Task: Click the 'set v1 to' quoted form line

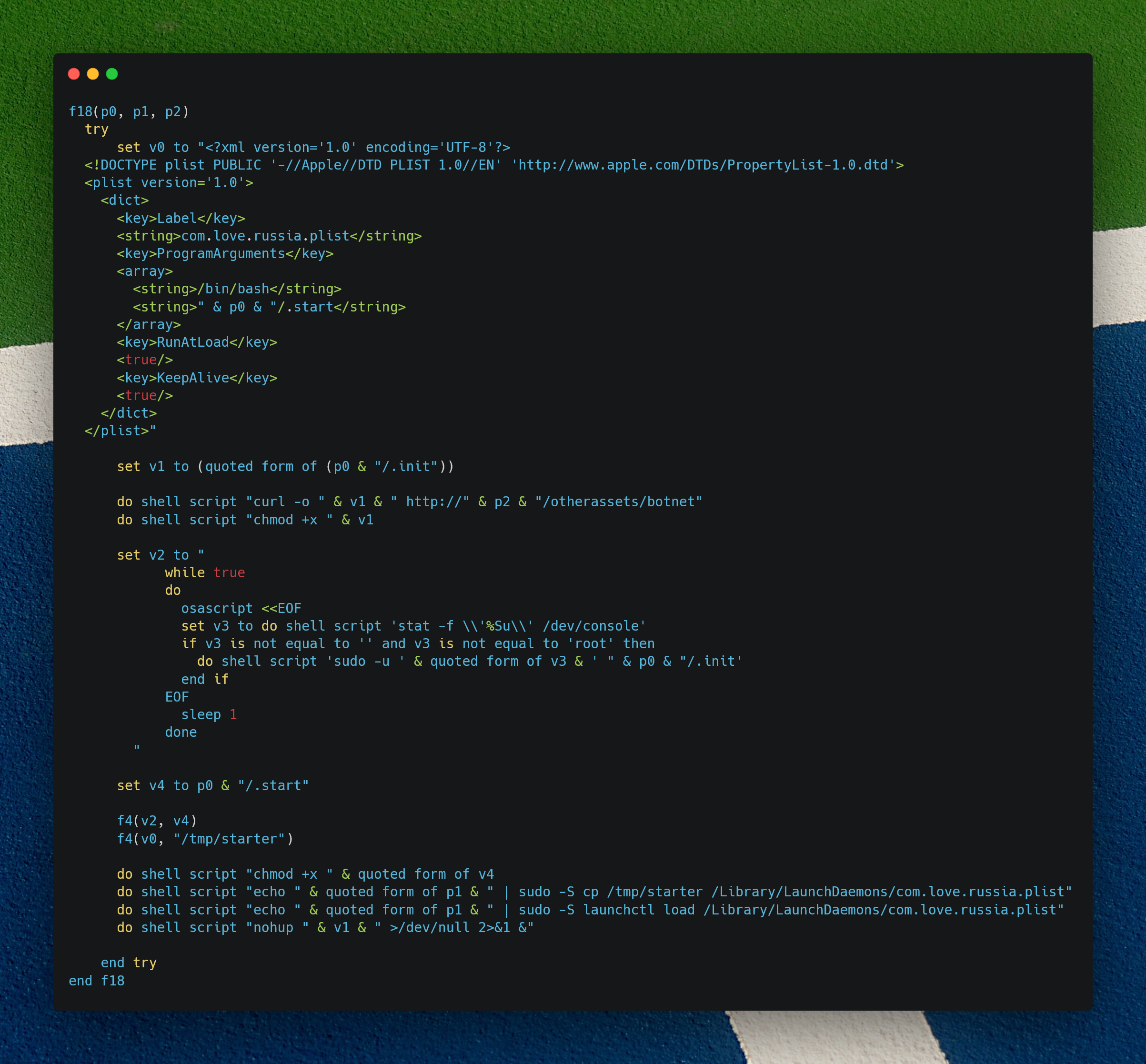Action: pos(285,467)
